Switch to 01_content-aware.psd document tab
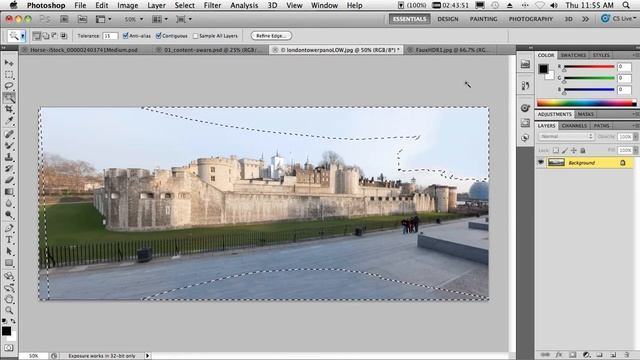640x360 pixels. click(211, 50)
